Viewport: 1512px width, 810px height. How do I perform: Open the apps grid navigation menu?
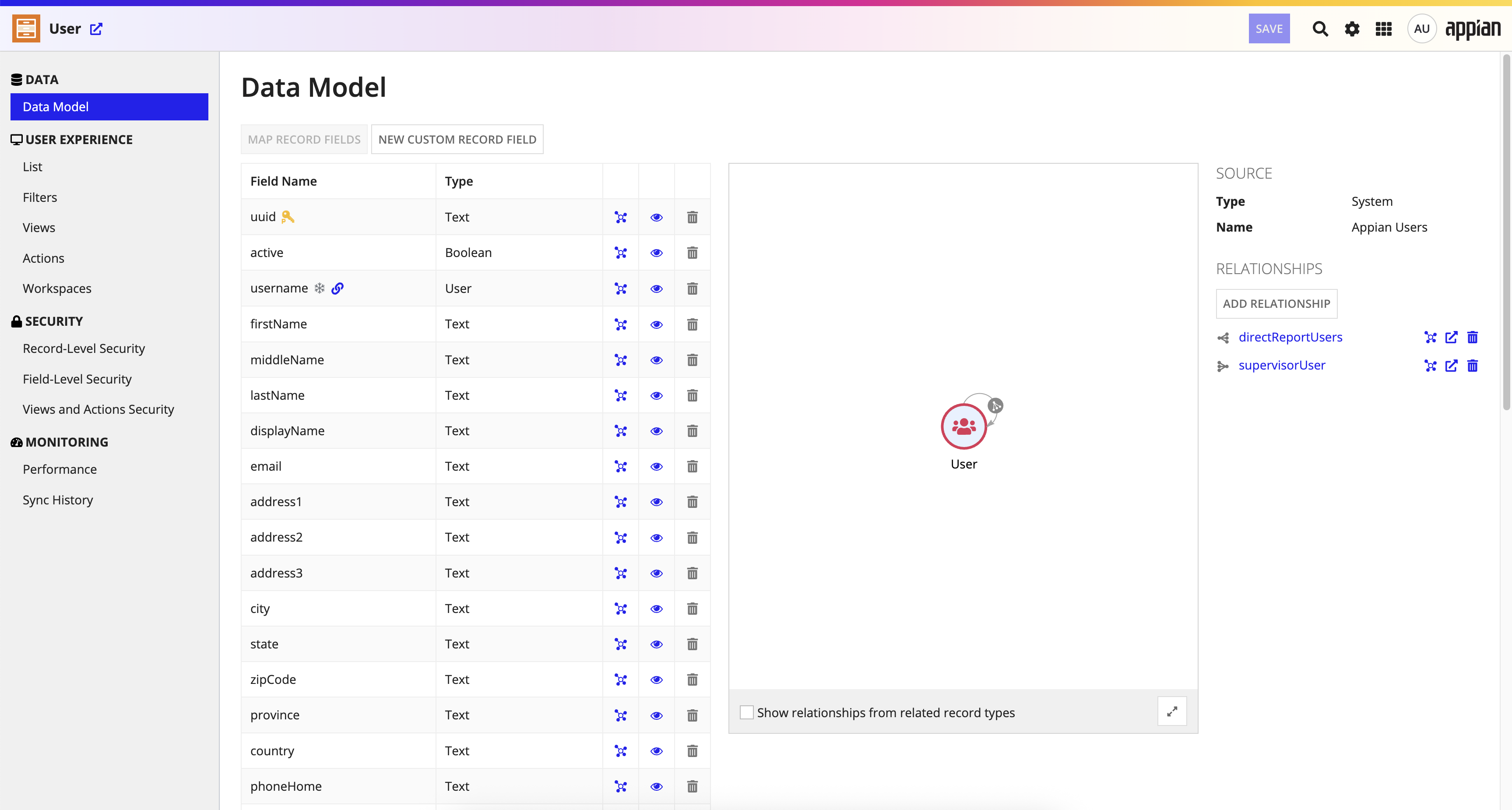point(1383,29)
